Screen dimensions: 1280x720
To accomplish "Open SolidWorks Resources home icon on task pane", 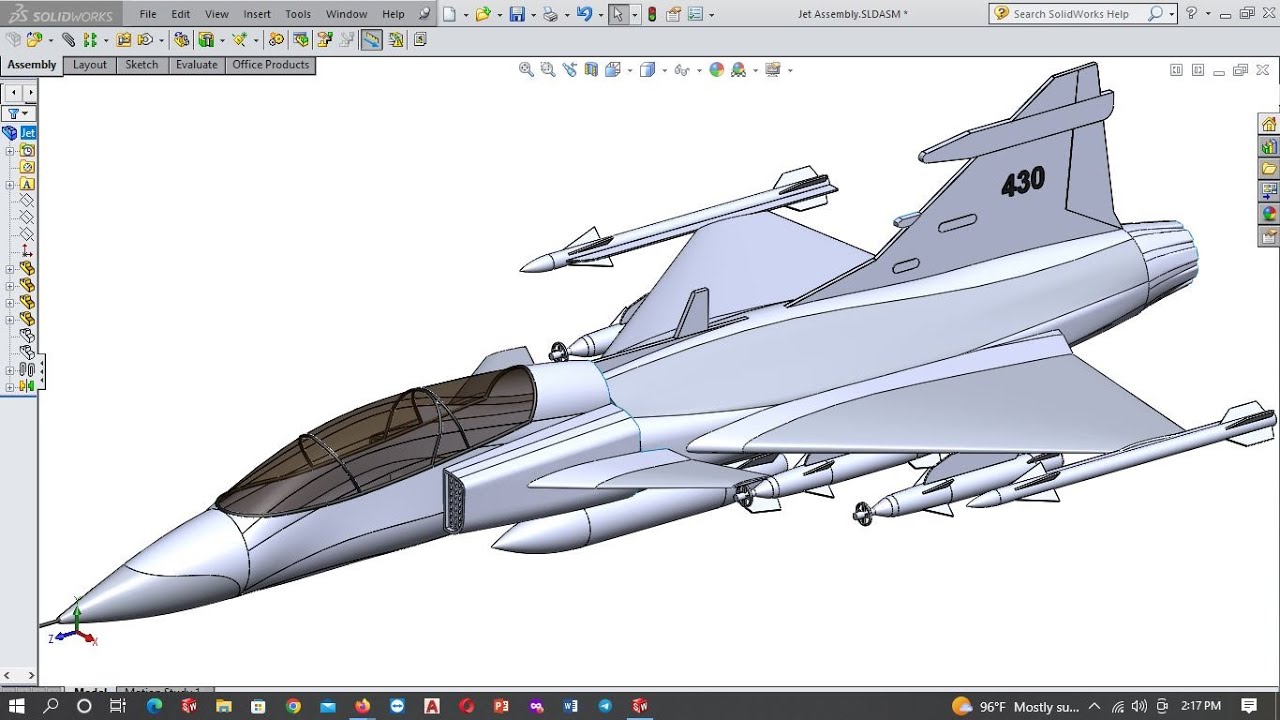I will coord(1269,124).
